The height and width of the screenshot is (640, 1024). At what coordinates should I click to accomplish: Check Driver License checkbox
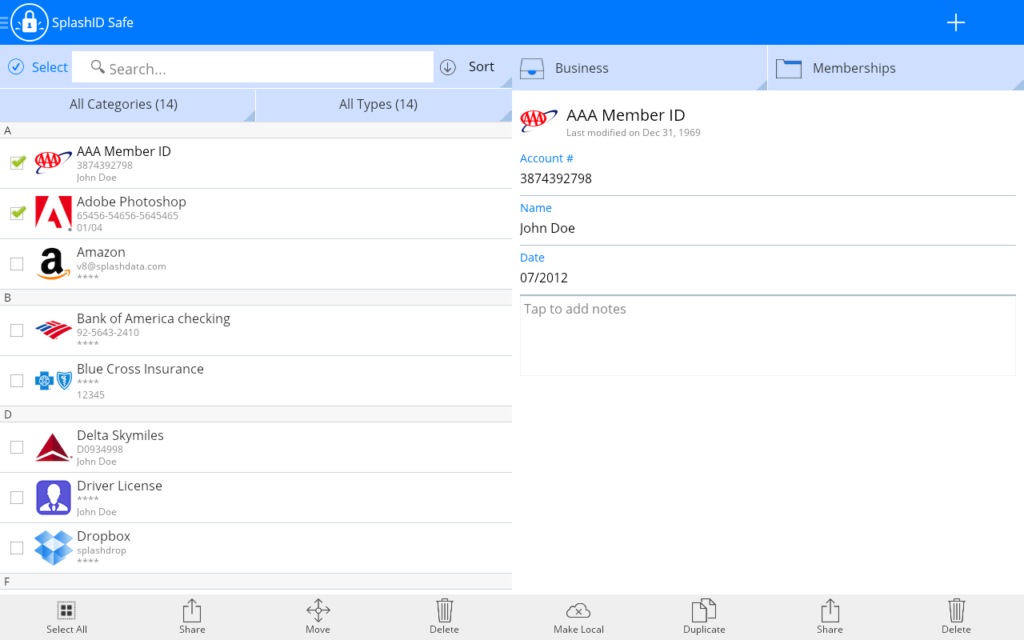point(17,498)
